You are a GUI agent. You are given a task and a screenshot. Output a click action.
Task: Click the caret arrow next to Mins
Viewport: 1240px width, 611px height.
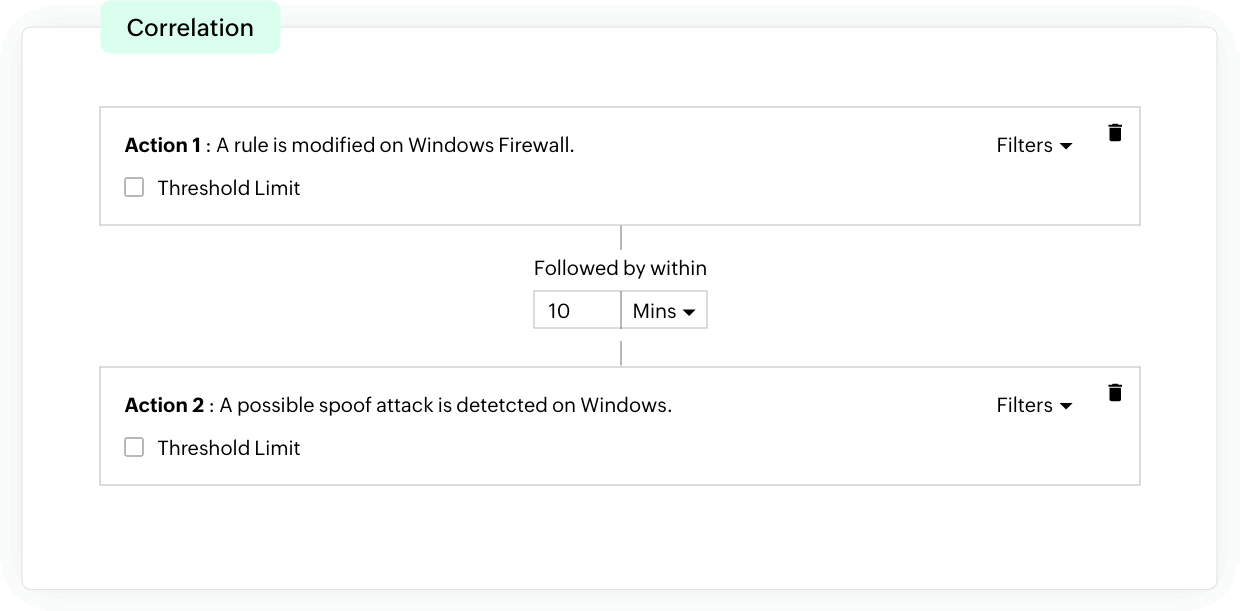point(689,313)
